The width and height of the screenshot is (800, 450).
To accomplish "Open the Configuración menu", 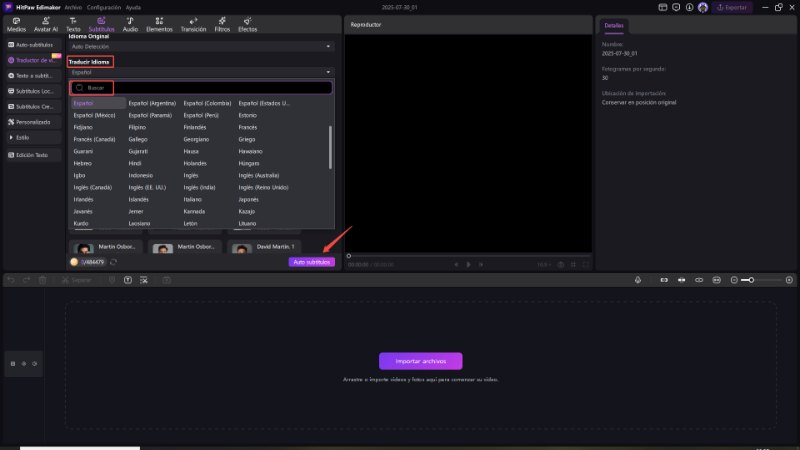I will pos(104,7).
